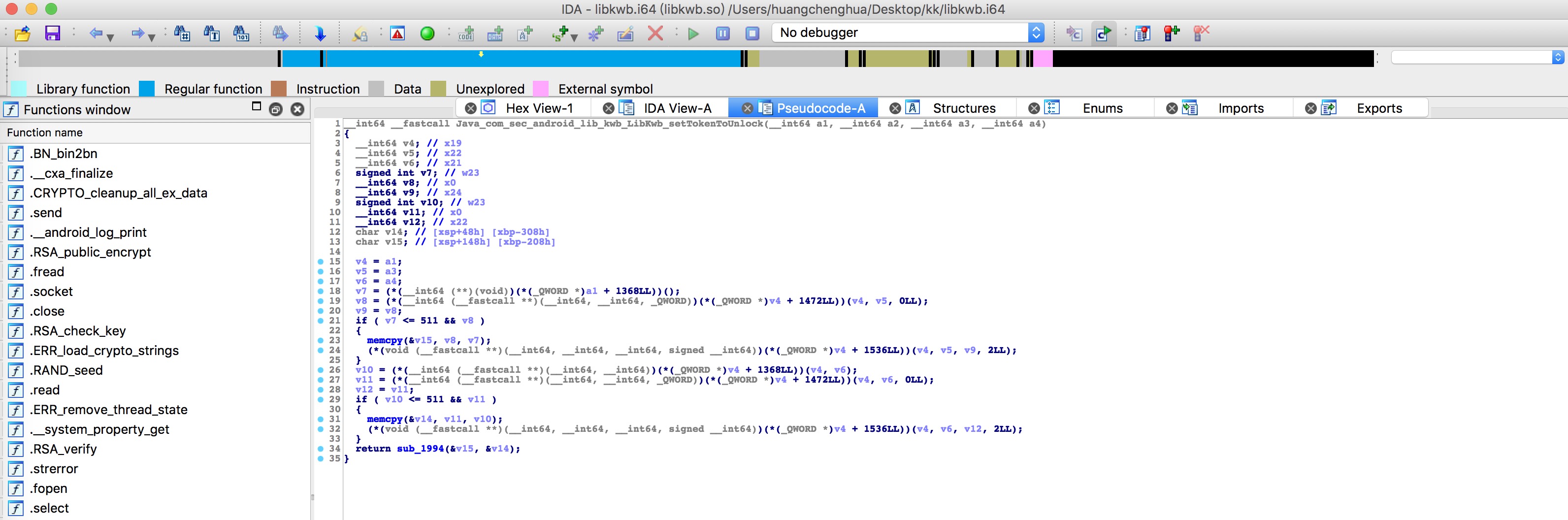Select .RSA_public_encrypt in functions list
1568x520 pixels.
click(x=90, y=252)
